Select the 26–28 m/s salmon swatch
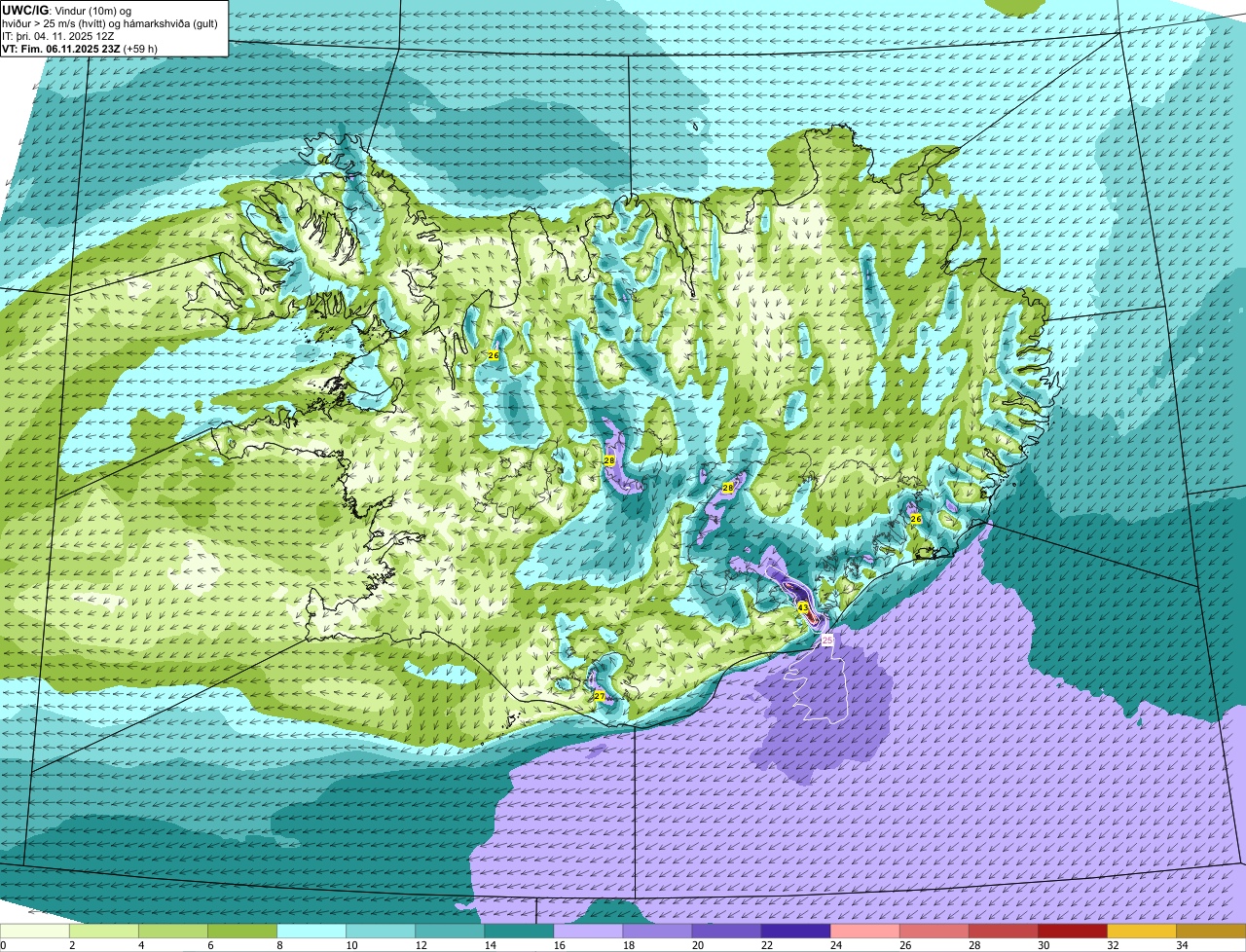Image resolution: width=1246 pixels, height=952 pixels. (x=934, y=932)
